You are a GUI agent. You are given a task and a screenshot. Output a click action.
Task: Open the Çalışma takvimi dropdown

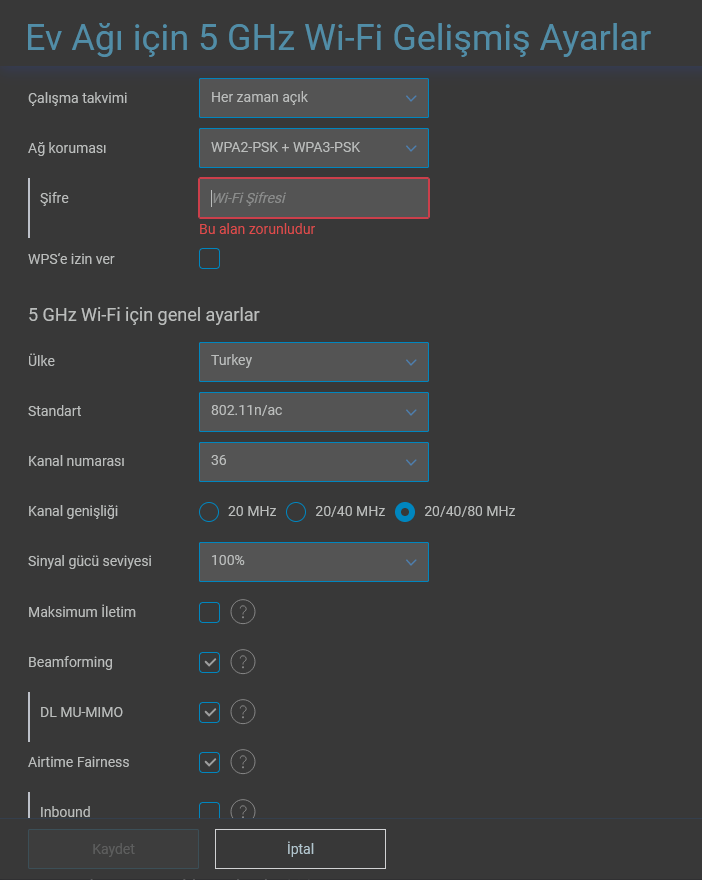(x=314, y=98)
